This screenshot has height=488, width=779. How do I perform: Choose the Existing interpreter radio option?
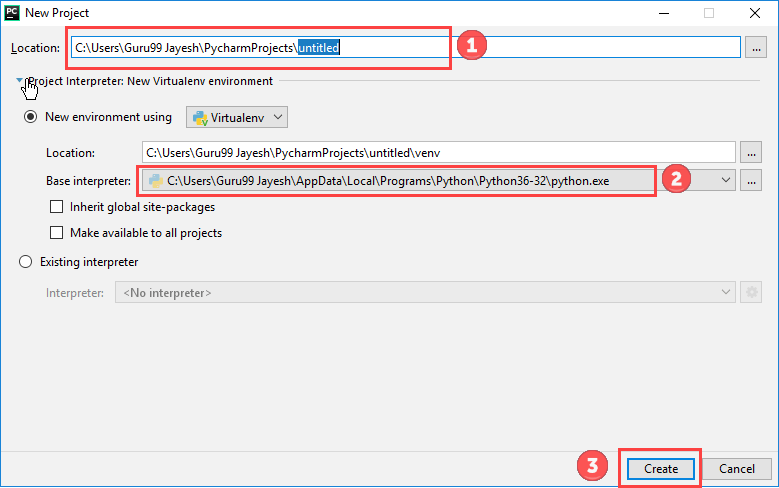click(x=26, y=262)
